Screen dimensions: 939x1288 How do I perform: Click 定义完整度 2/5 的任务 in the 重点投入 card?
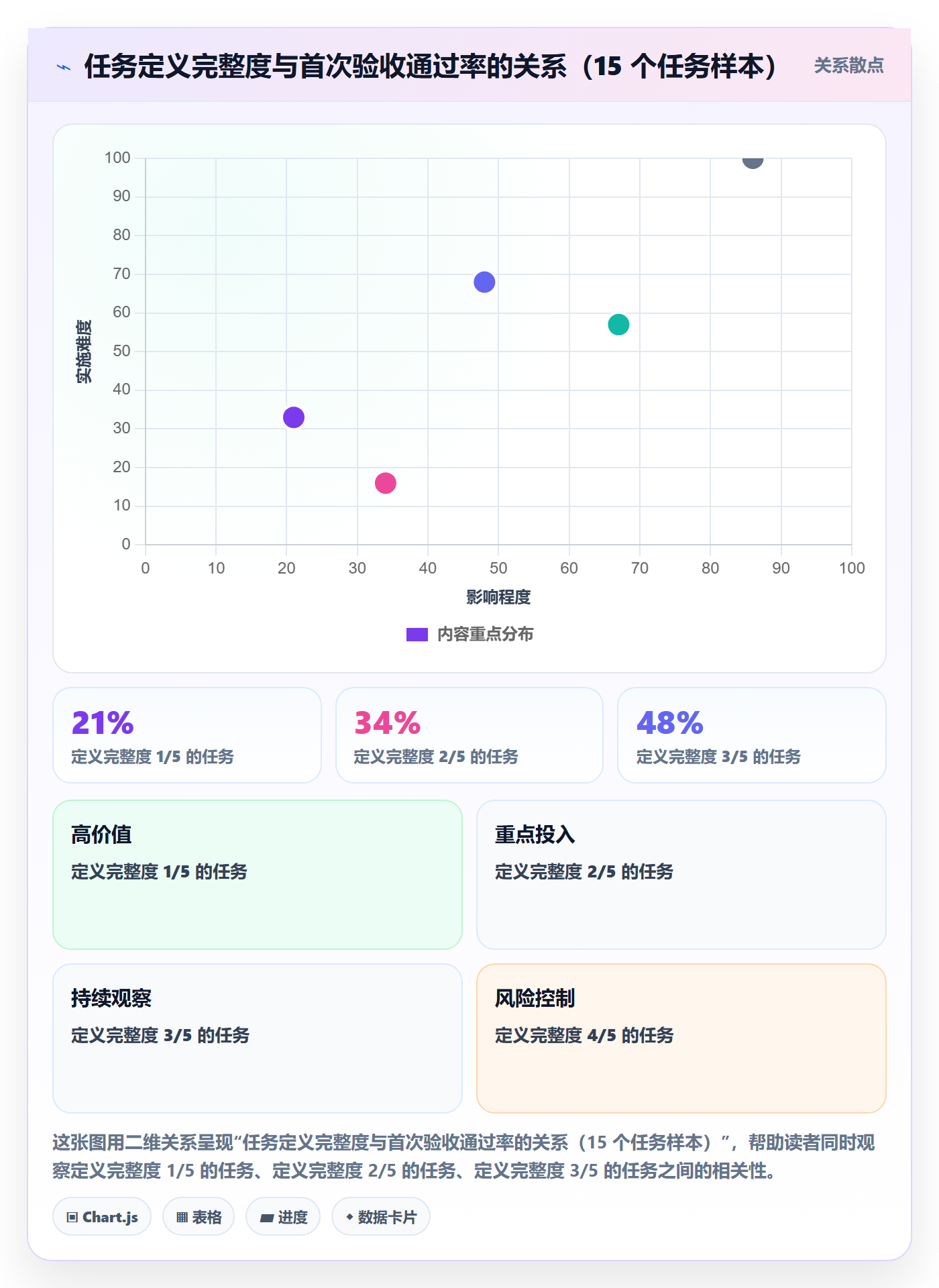584,871
